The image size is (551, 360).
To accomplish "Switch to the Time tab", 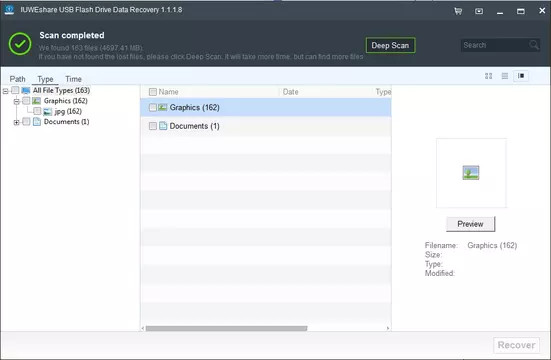I will click(73, 79).
